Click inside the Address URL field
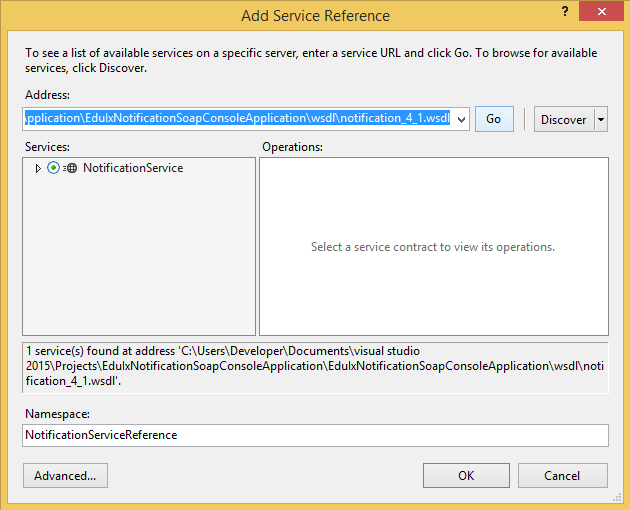 (238, 119)
